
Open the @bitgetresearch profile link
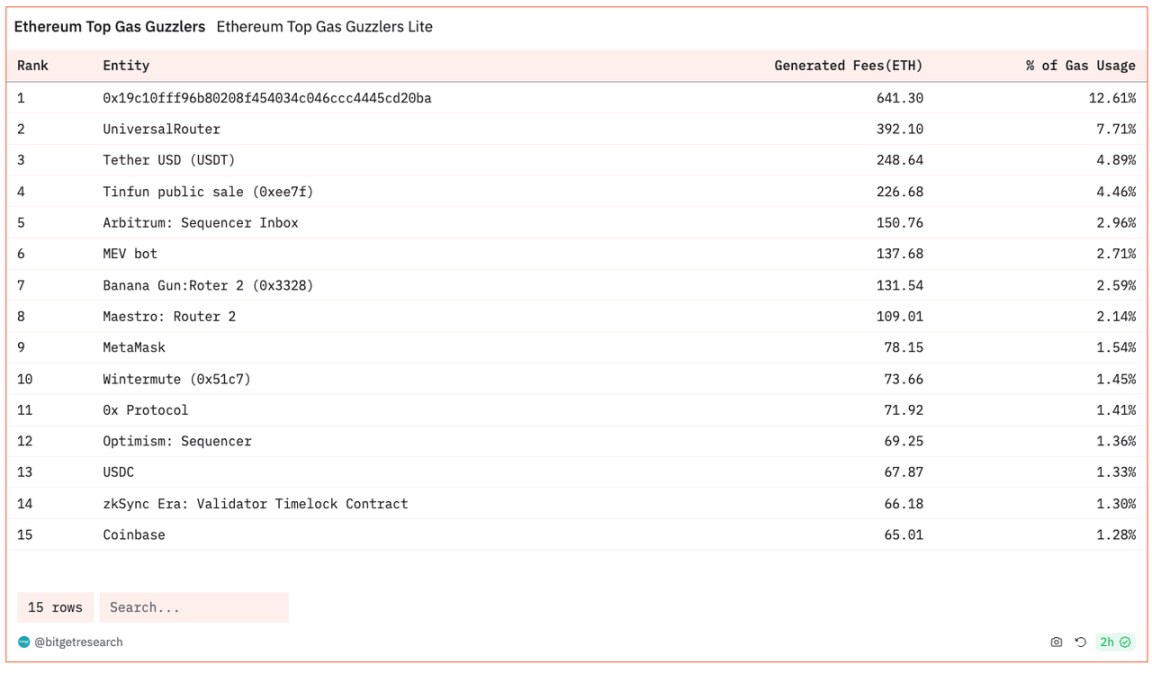click(x=78, y=642)
